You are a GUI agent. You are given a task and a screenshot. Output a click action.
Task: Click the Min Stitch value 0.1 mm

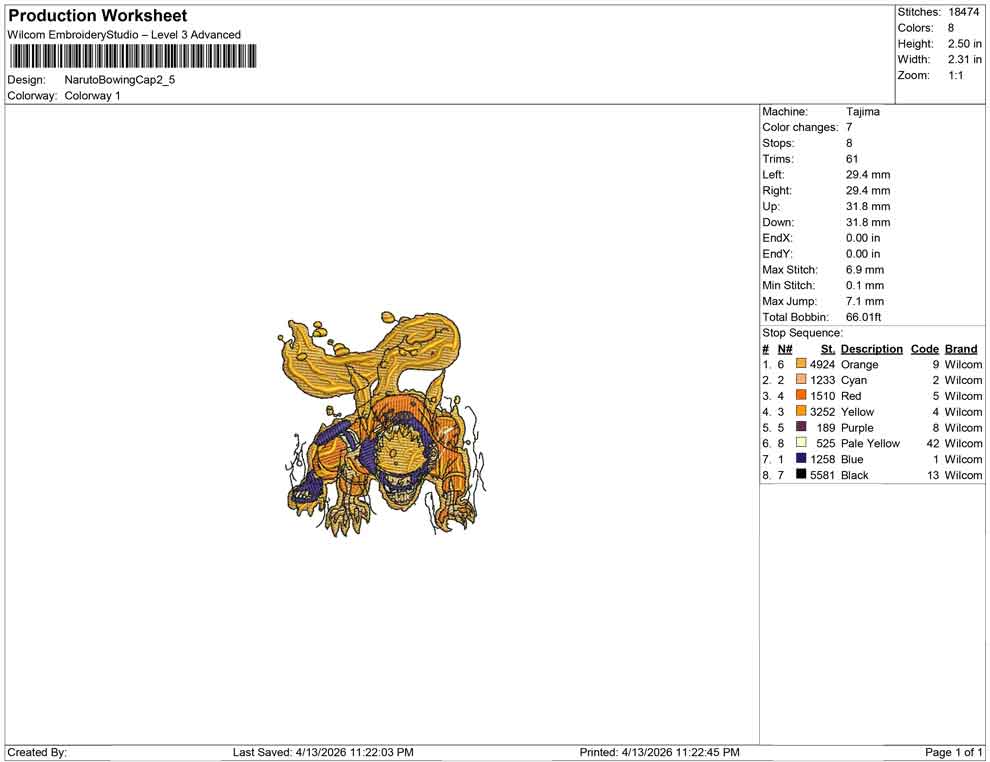click(x=865, y=285)
